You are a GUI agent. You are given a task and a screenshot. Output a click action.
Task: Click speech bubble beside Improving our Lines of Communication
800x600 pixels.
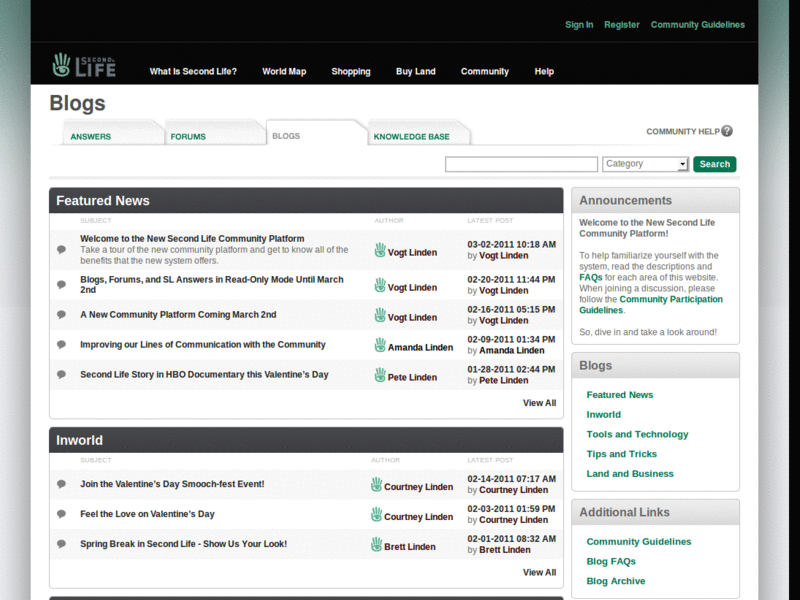point(61,345)
